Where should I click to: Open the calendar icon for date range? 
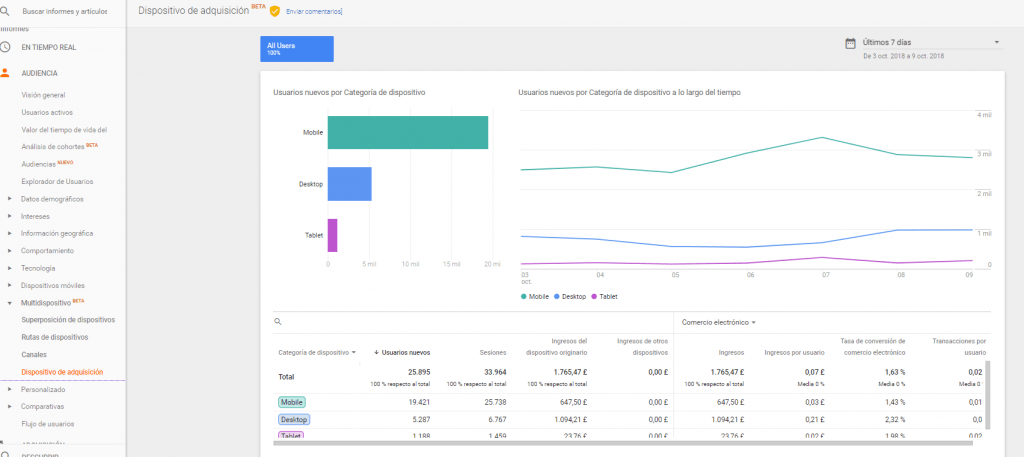click(x=850, y=43)
